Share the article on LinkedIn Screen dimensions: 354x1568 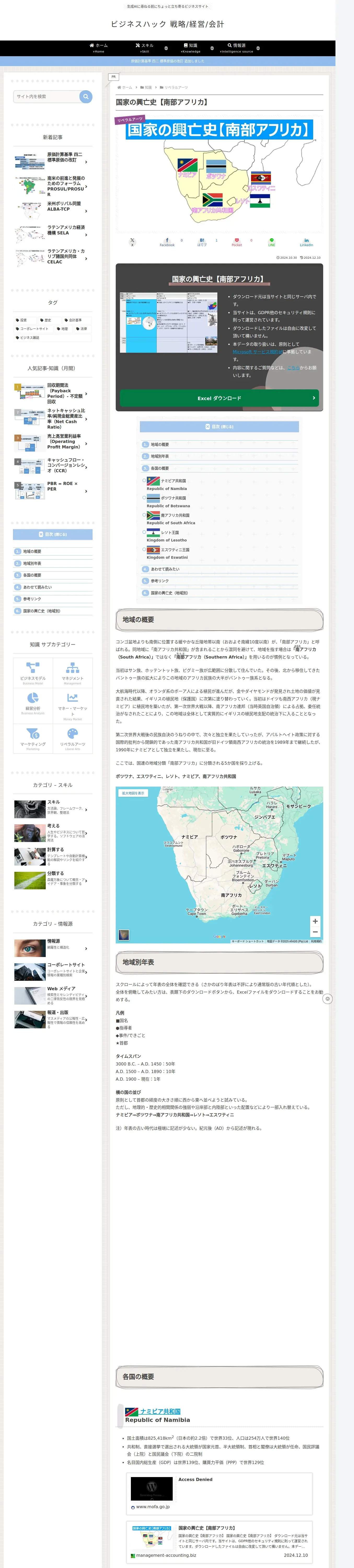pos(306,242)
